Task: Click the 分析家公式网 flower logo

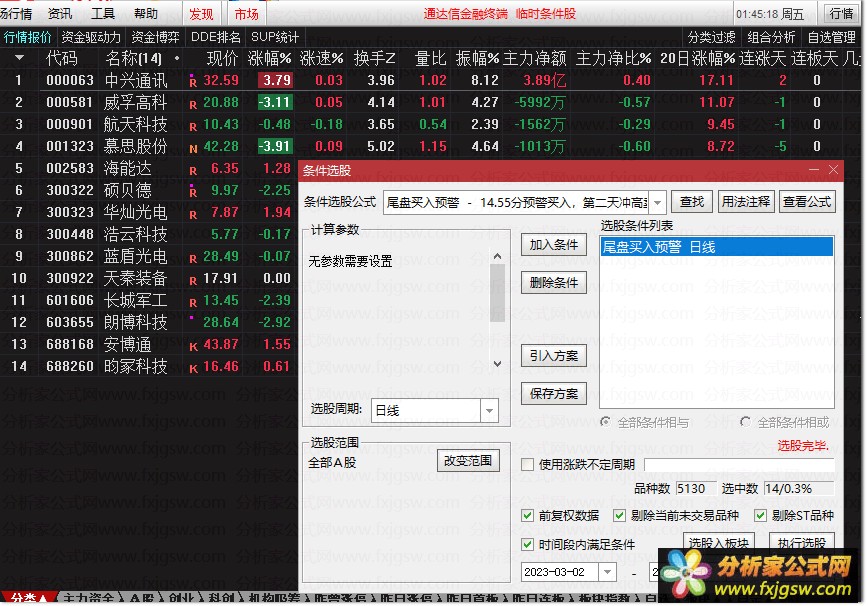Action: [685, 573]
